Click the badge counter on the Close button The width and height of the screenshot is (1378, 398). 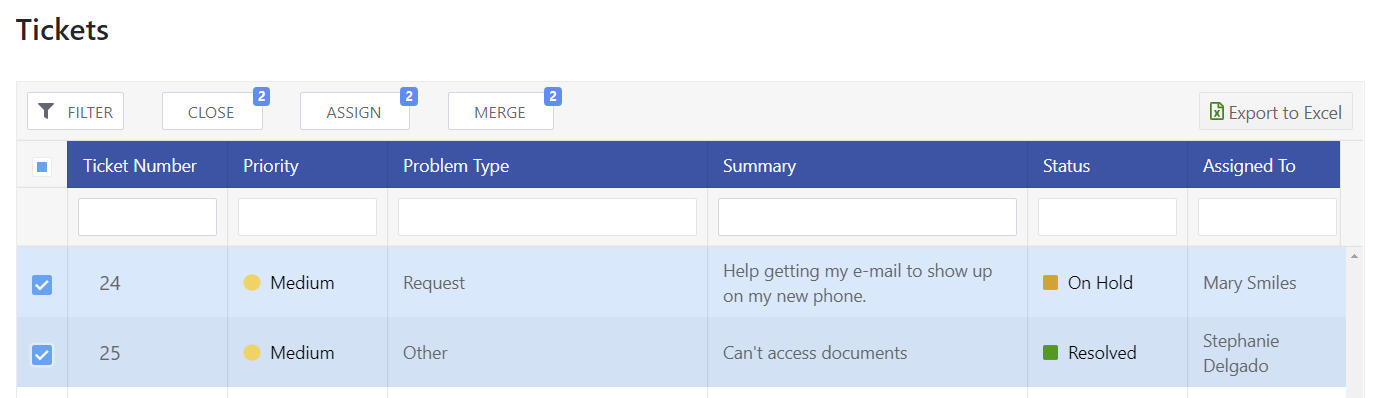pos(261,96)
